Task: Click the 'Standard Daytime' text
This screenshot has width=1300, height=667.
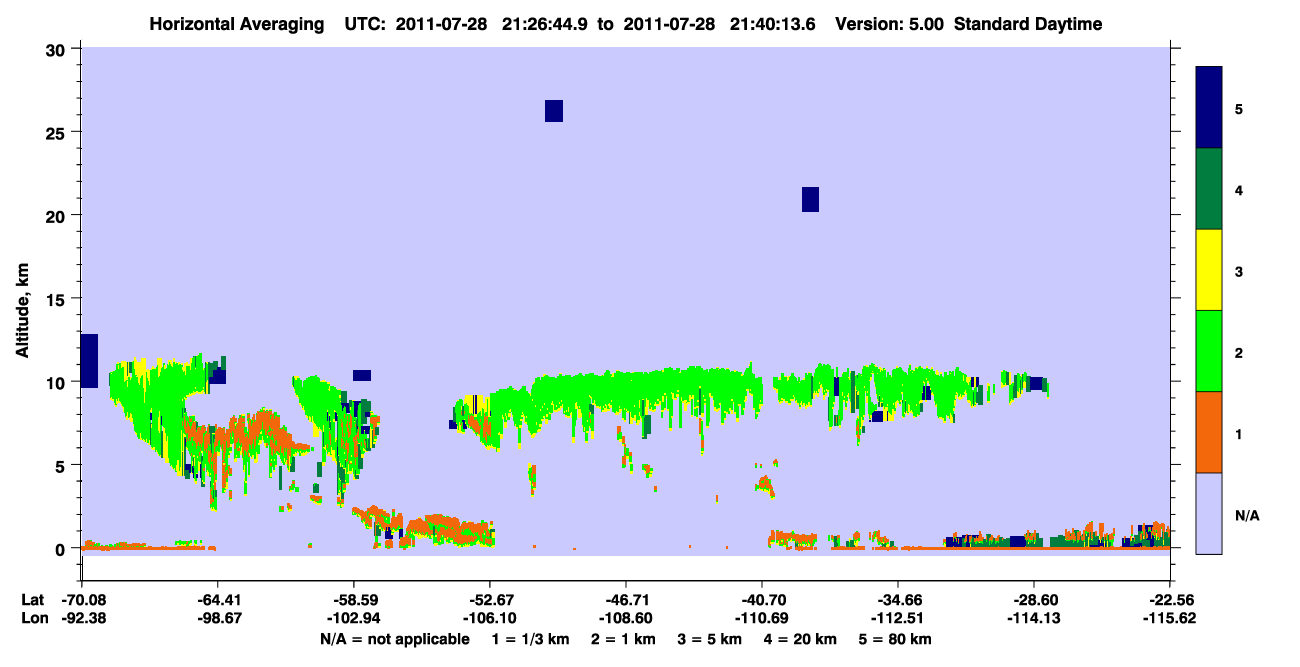Action: [1028, 24]
